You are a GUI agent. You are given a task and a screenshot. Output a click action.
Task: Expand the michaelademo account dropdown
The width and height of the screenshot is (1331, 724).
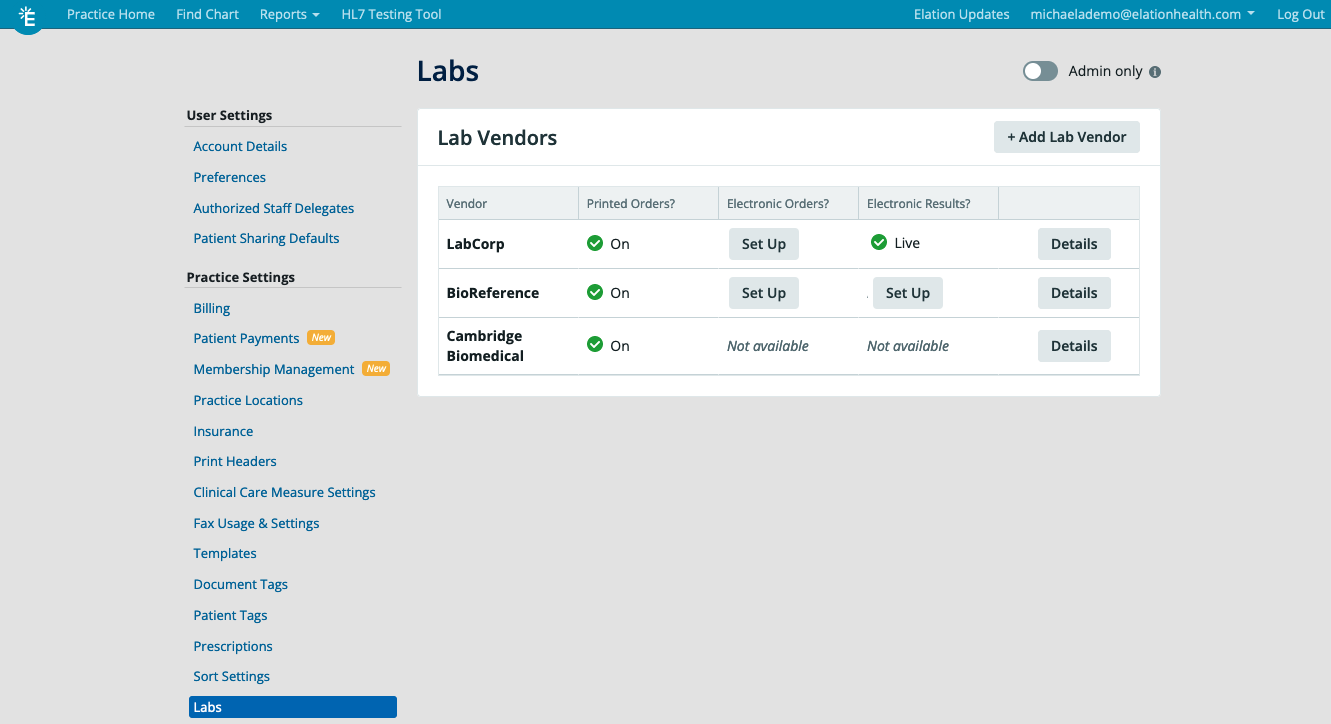(x=1141, y=14)
